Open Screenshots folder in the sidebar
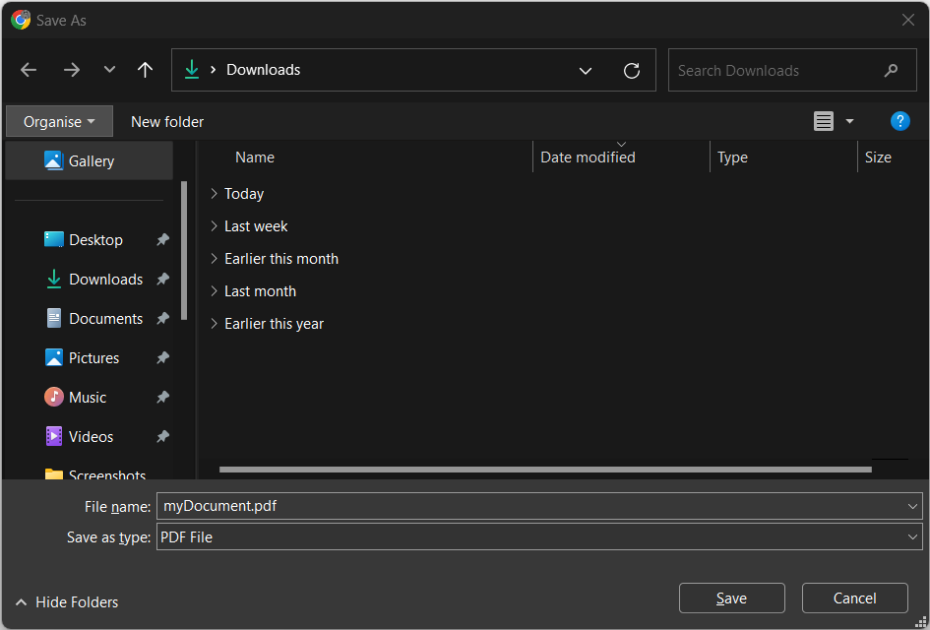Viewport: 930px width, 630px height. point(107,475)
